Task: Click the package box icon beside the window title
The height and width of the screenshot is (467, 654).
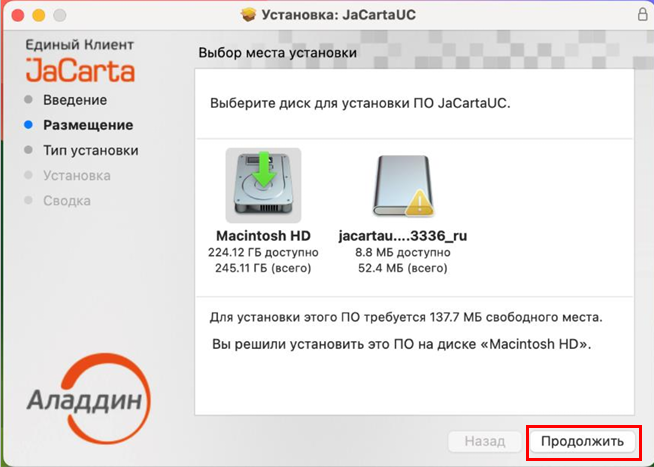Action: click(248, 15)
